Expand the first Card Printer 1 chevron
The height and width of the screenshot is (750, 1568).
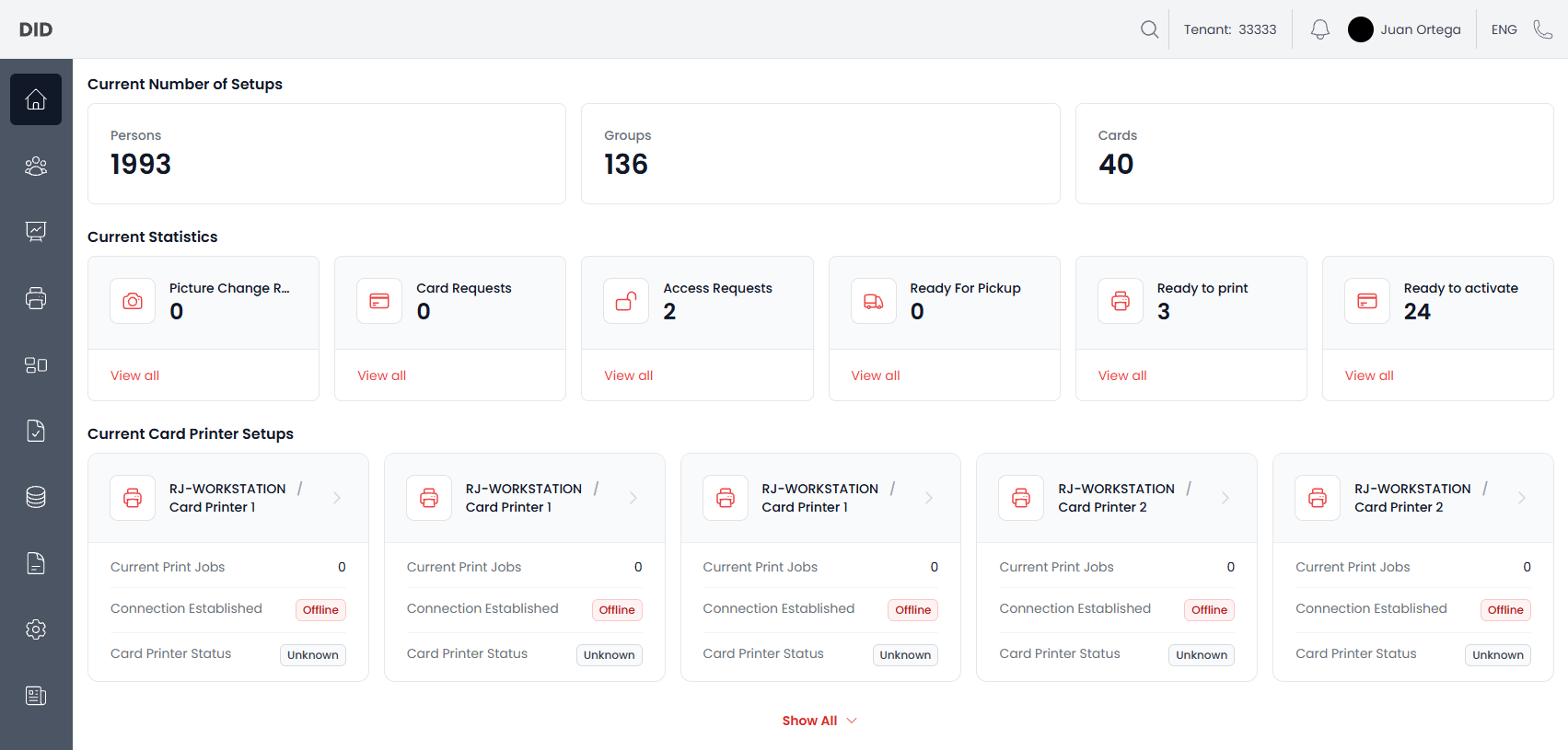tap(337, 498)
